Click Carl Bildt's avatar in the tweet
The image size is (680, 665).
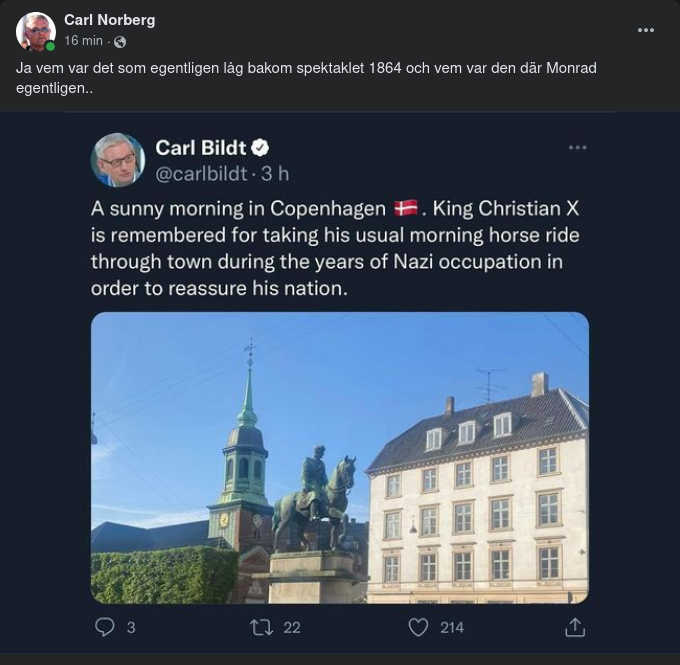[118, 160]
